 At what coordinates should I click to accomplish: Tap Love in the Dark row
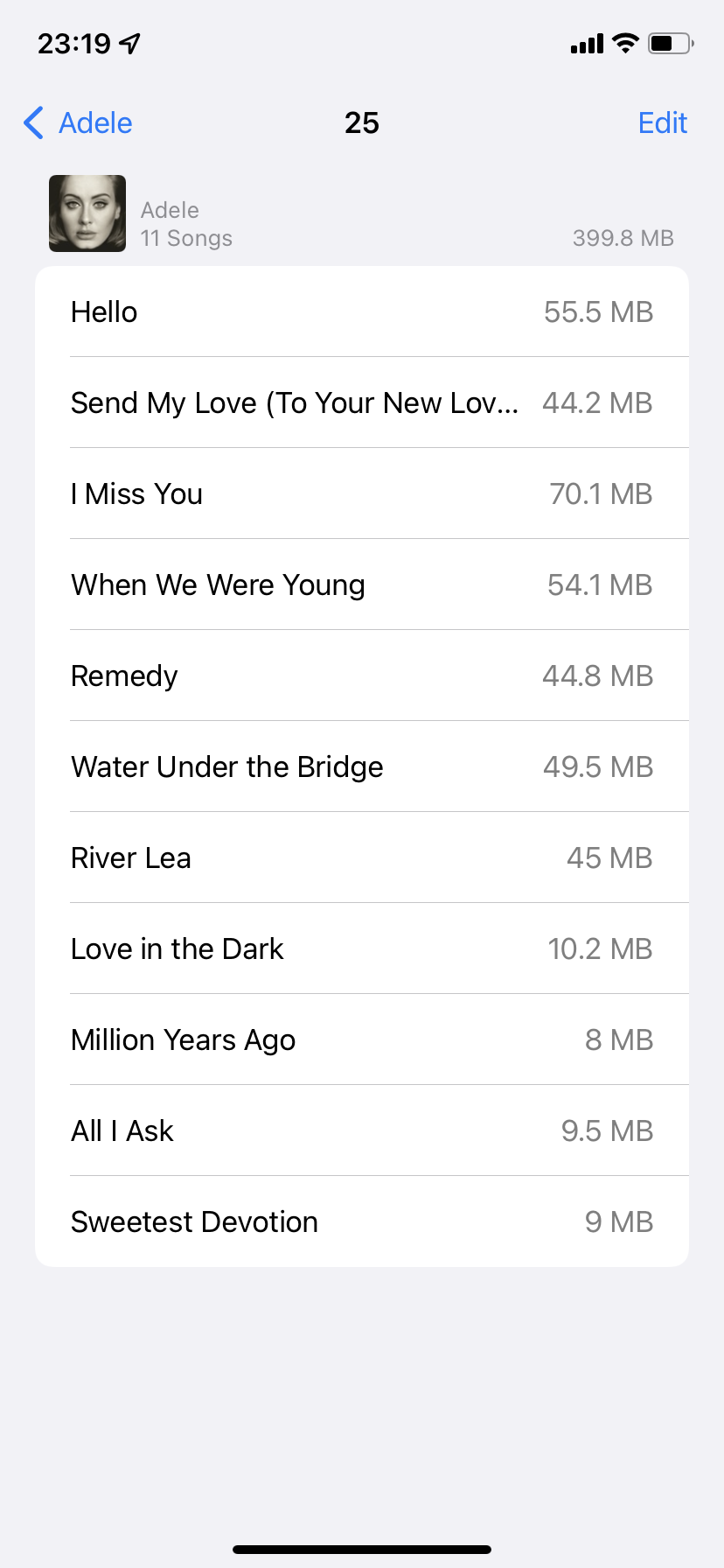[362, 949]
